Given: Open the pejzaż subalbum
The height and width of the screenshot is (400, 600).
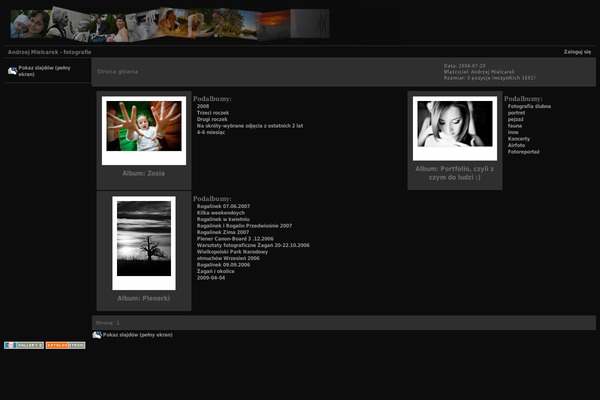Looking at the screenshot, I should [x=515, y=119].
